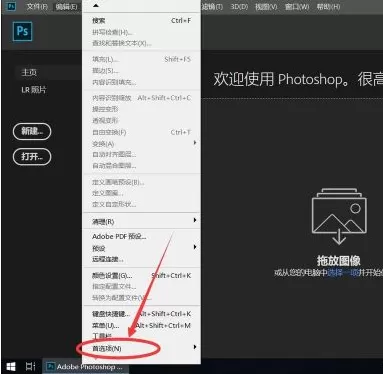This screenshot has width=383, height=374.
Task: Choose 描边(S)... menu item
Action: click(x=141, y=71)
